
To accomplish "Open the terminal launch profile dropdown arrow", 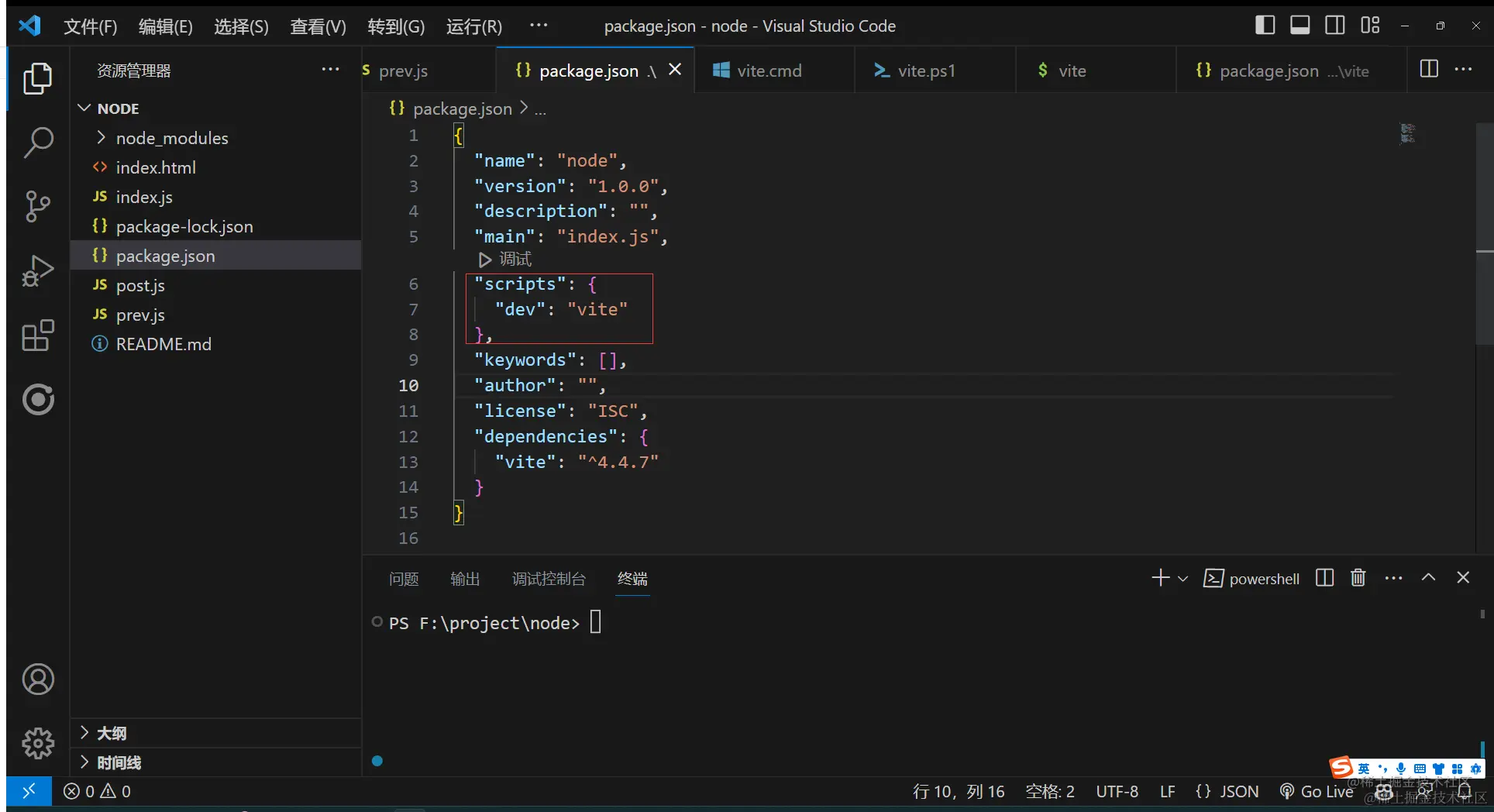I will (1182, 579).
